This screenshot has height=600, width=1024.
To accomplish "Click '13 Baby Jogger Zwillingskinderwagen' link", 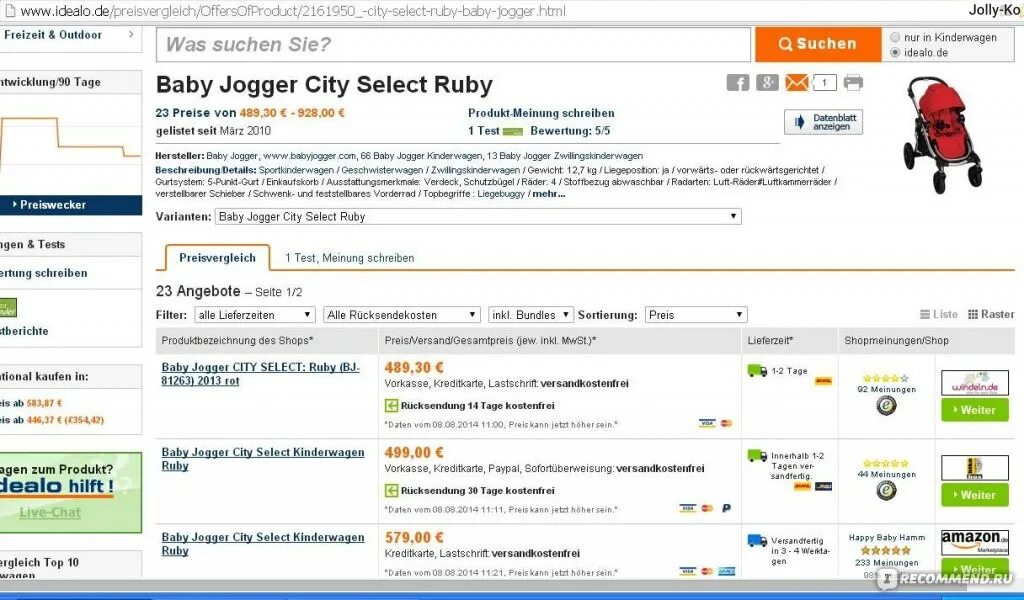I will (565, 155).
